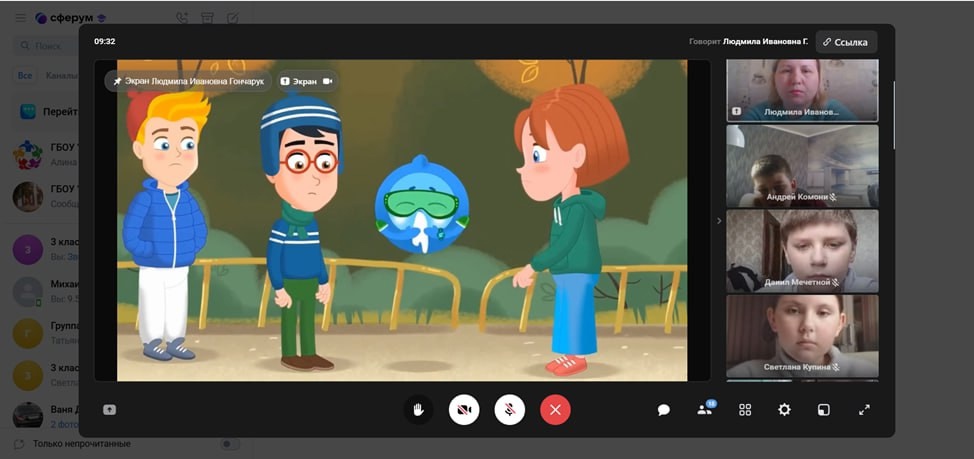Unmute the microphone button
Image resolution: width=974 pixels, height=459 pixels.
tap(509, 410)
